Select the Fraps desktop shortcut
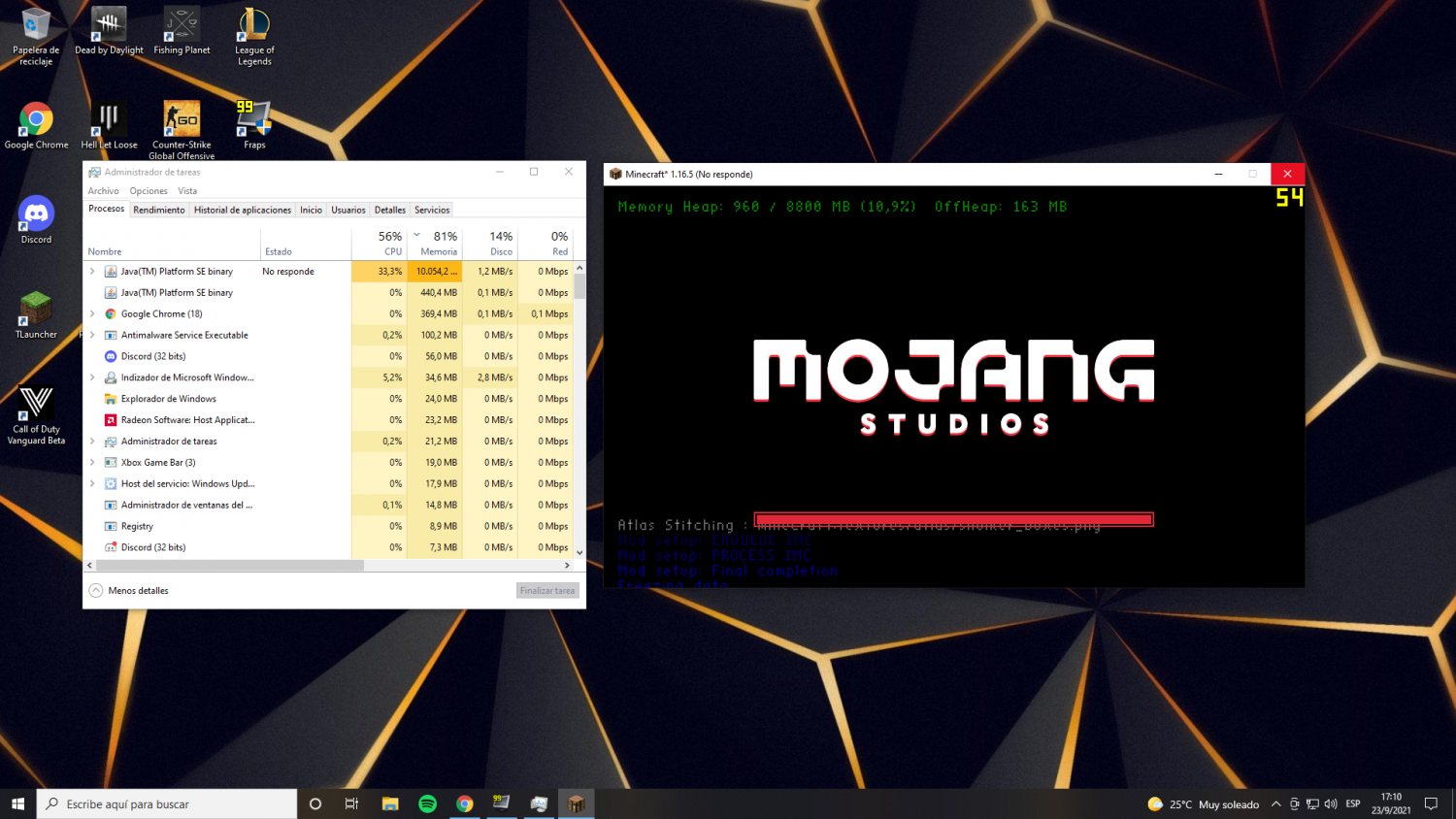 254,126
